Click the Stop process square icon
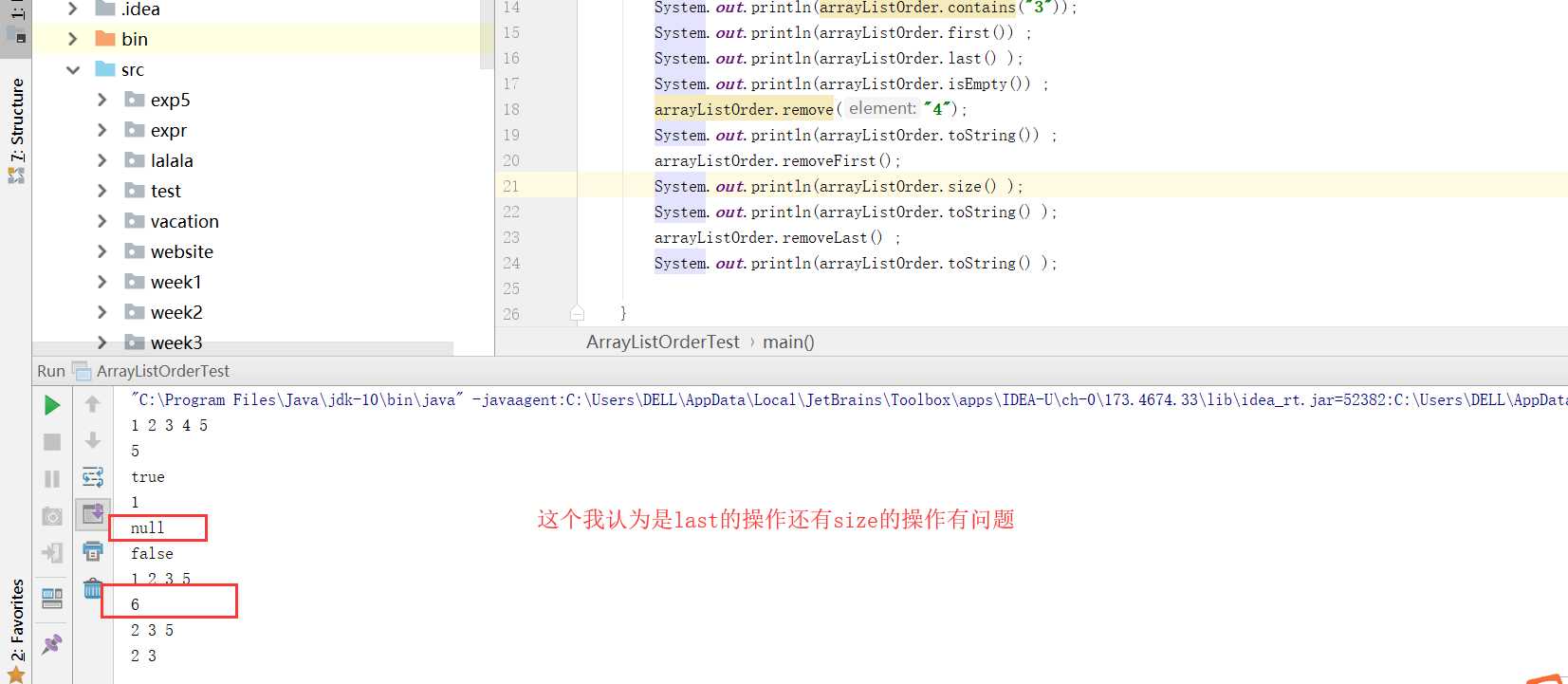The image size is (1568, 684). [52, 442]
